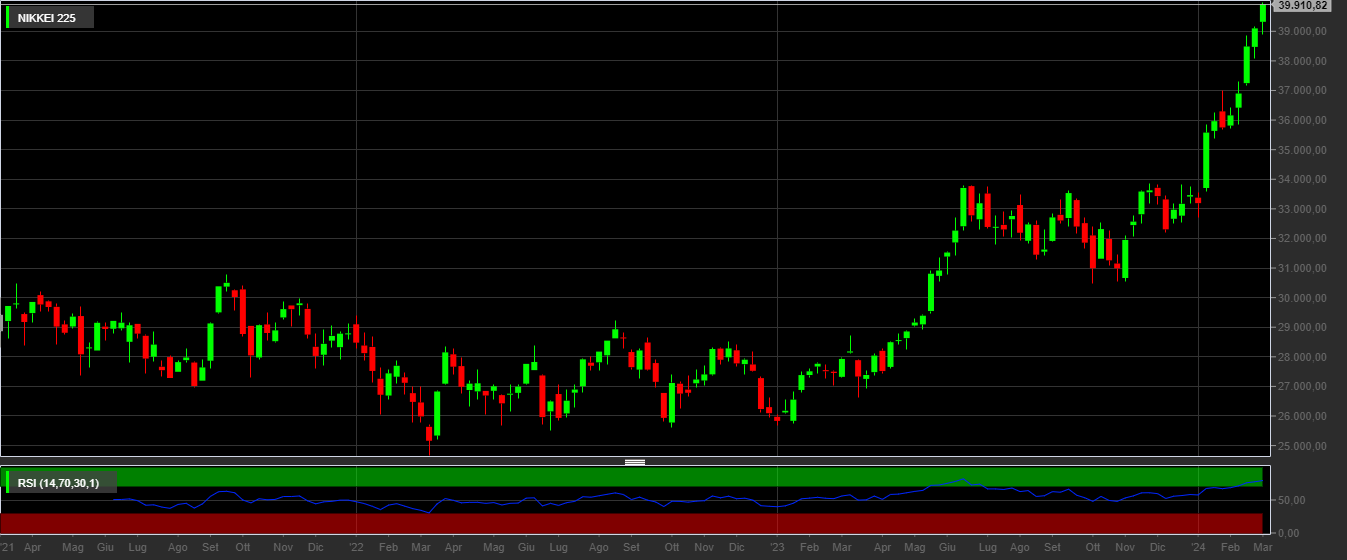Viewport: 1347px width, 560px height.
Task: Click the 31.000,00 price axis label
Action: [1302, 268]
